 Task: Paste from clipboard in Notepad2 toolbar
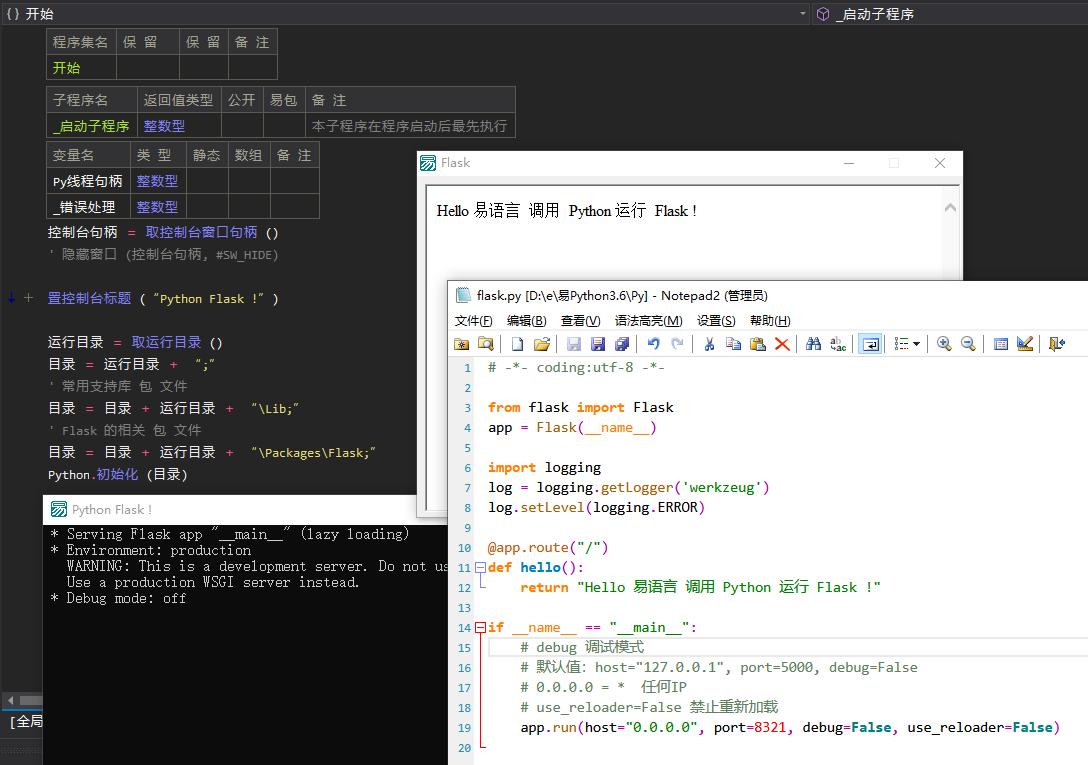(758, 344)
